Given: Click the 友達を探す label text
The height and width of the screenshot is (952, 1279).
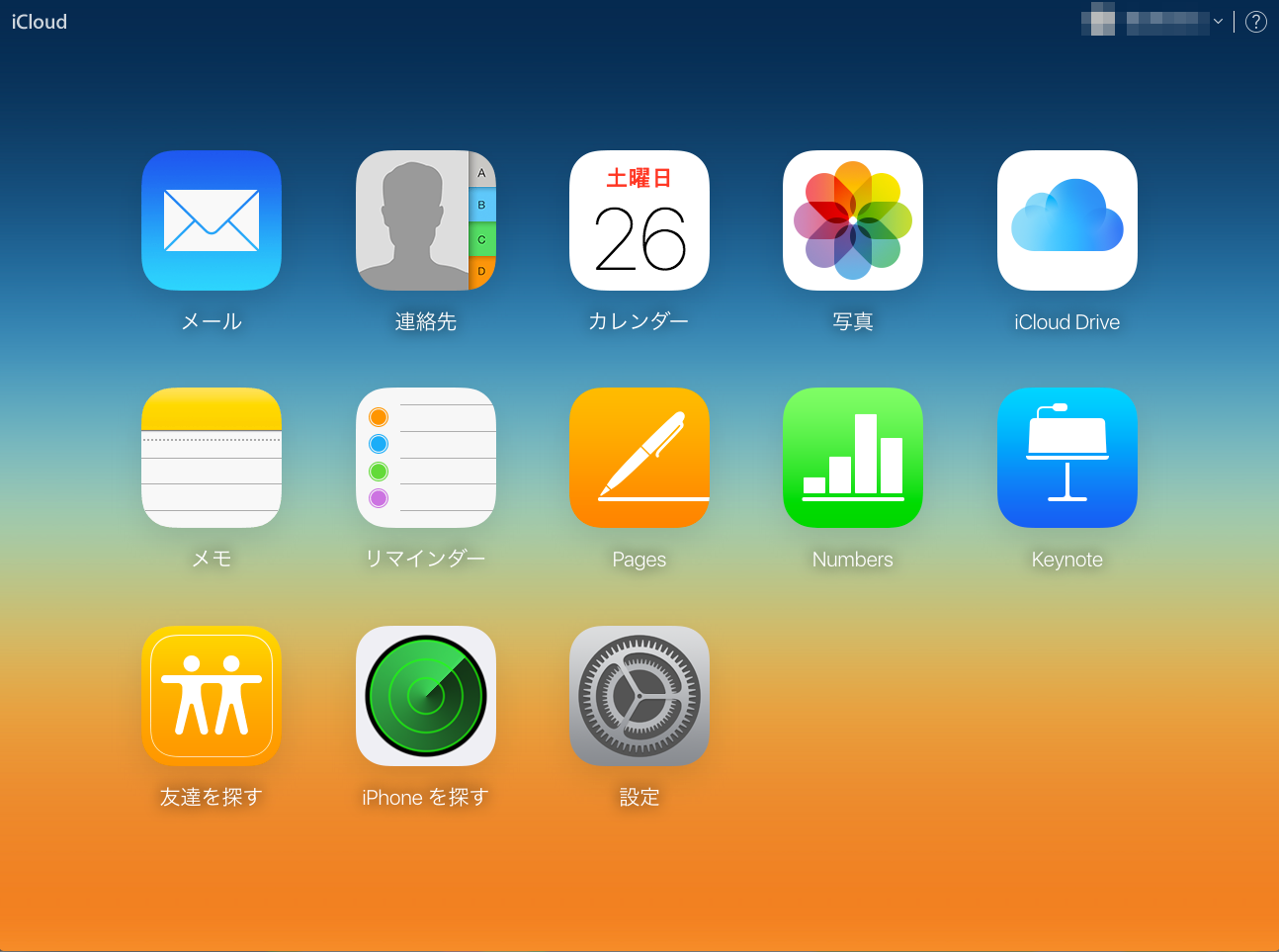Looking at the screenshot, I should 212,797.
